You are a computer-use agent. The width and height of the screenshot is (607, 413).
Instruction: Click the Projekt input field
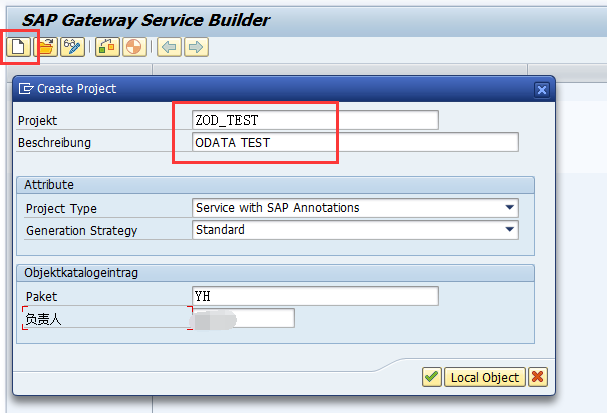click(315, 120)
